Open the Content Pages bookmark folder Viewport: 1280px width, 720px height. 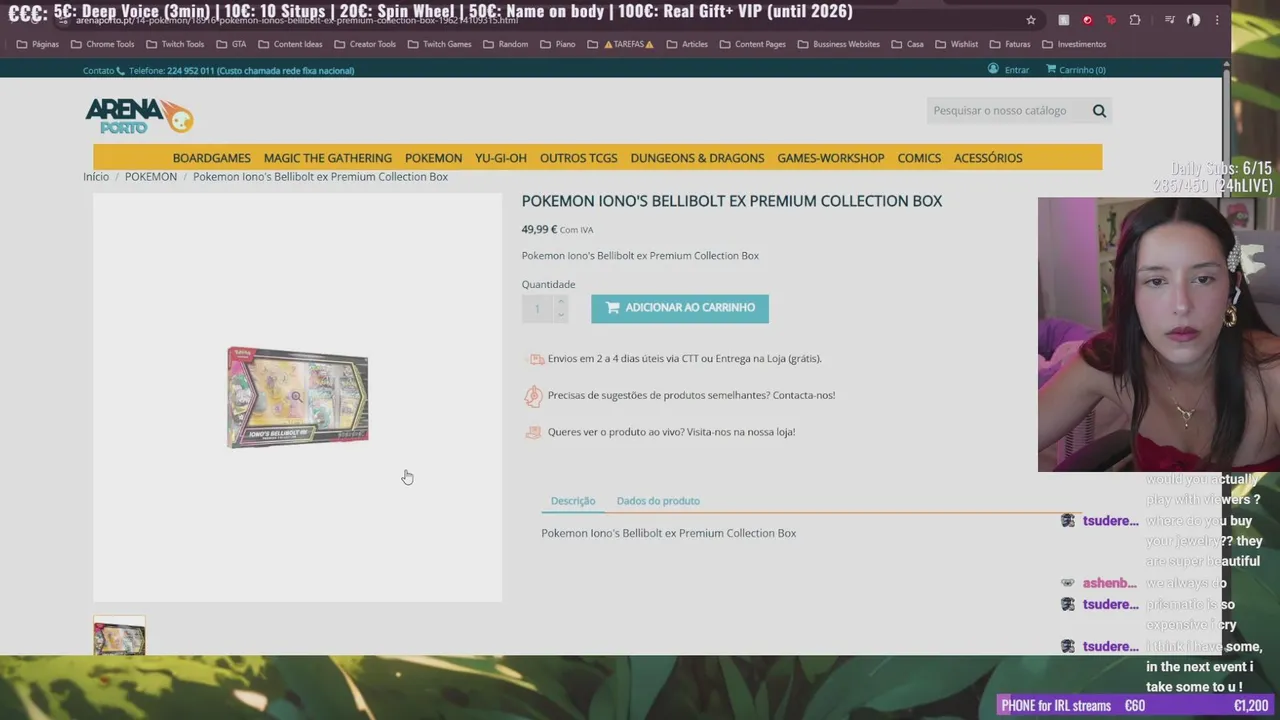pos(753,44)
